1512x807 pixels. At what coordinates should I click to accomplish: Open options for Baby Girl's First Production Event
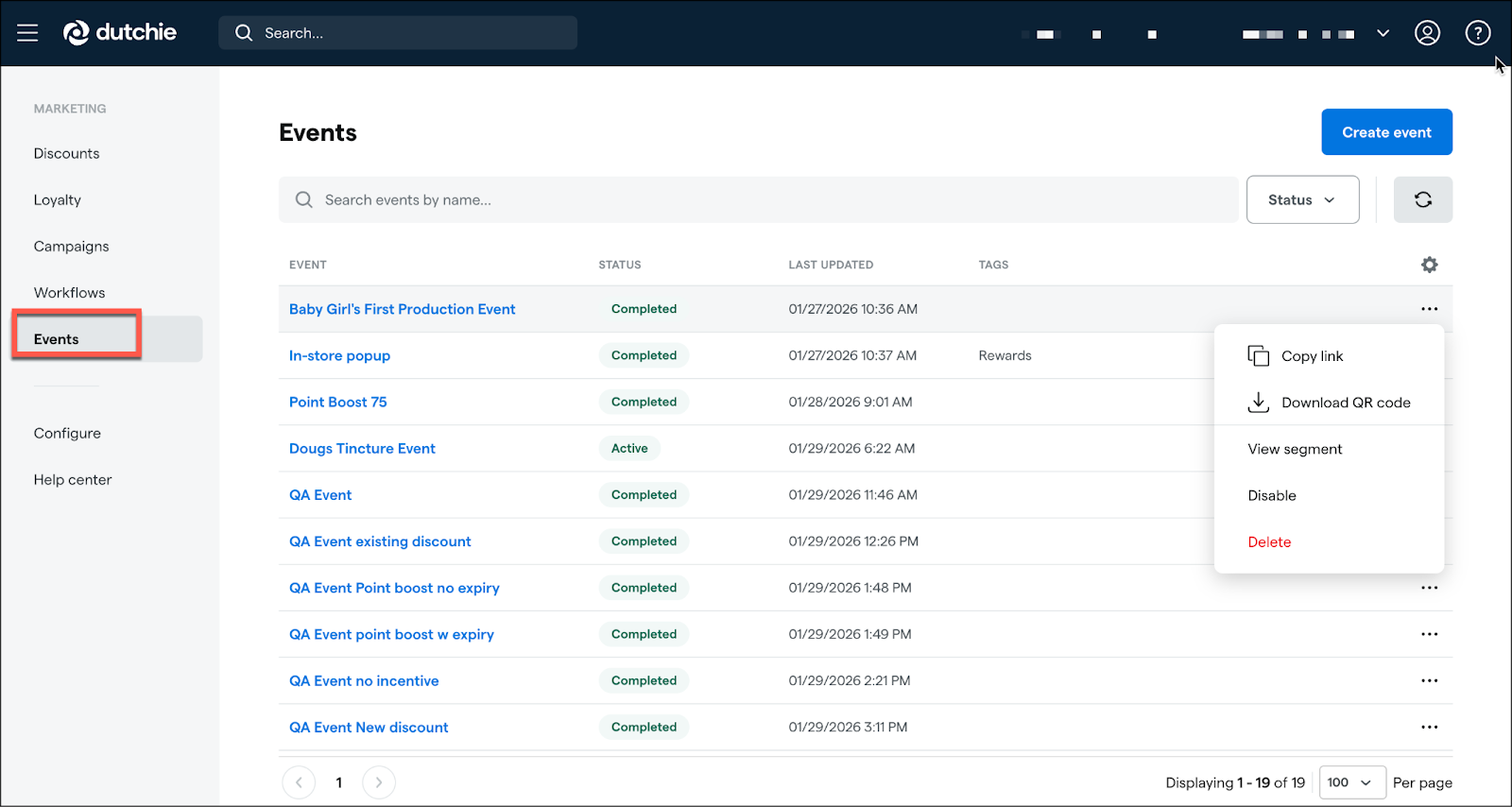1430,309
